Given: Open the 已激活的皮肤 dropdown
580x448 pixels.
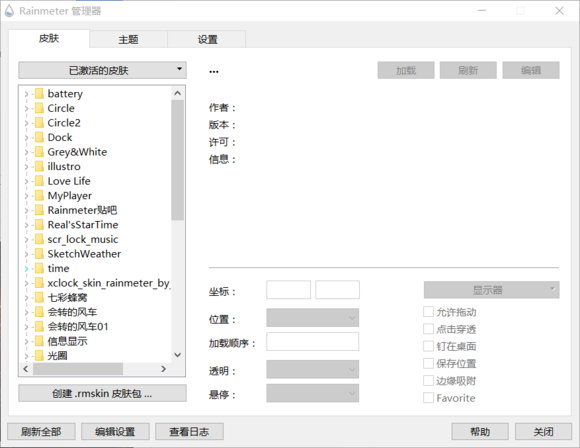Looking at the screenshot, I should pyautogui.click(x=102, y=70).
